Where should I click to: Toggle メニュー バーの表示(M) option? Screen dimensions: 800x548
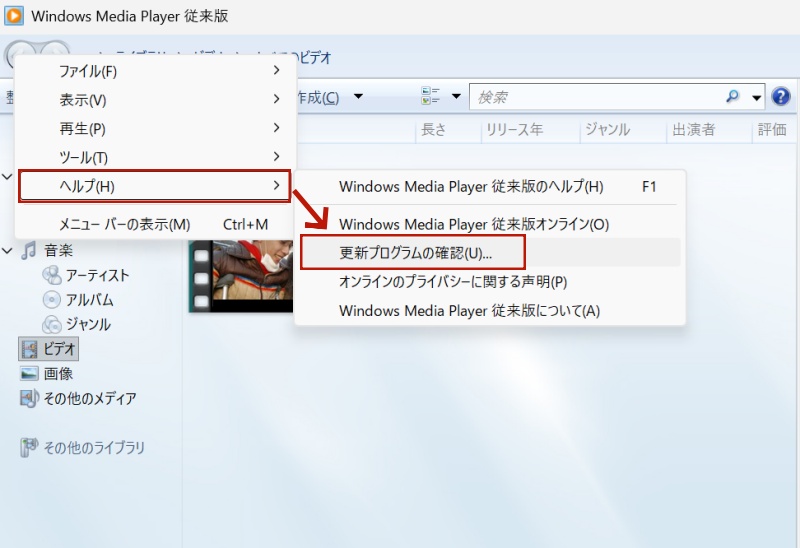pyautogui.click(x=155, y=224)
